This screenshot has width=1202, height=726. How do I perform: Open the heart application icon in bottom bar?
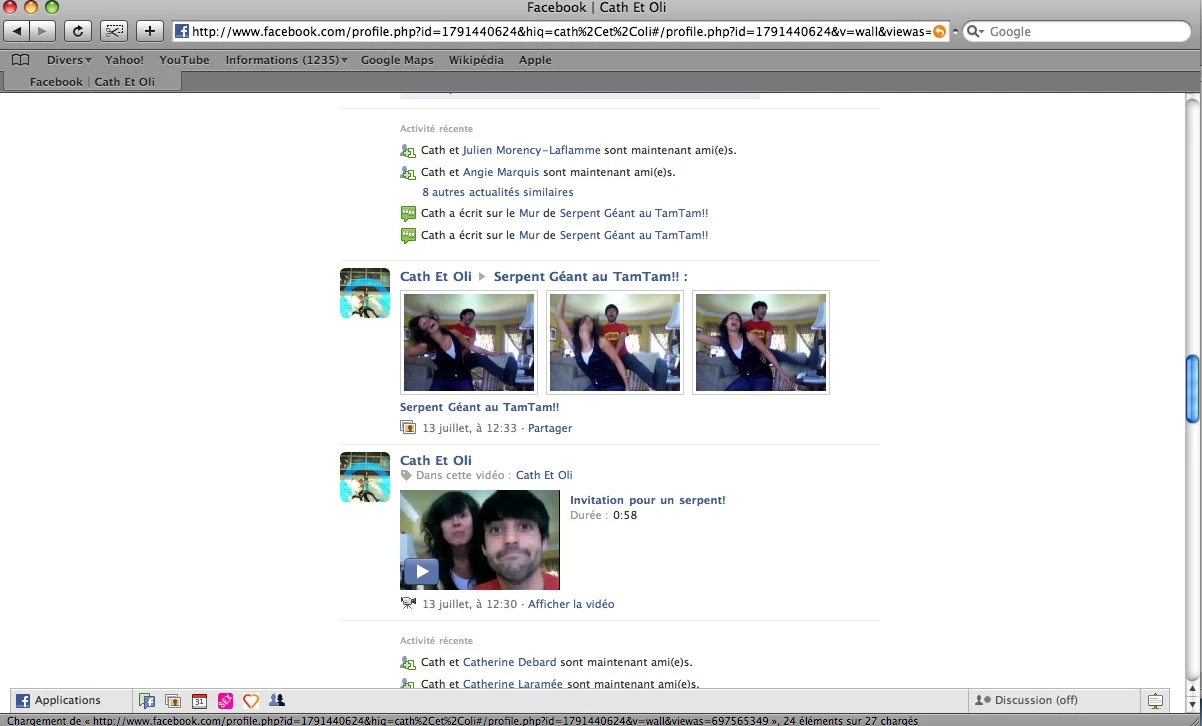251,701
